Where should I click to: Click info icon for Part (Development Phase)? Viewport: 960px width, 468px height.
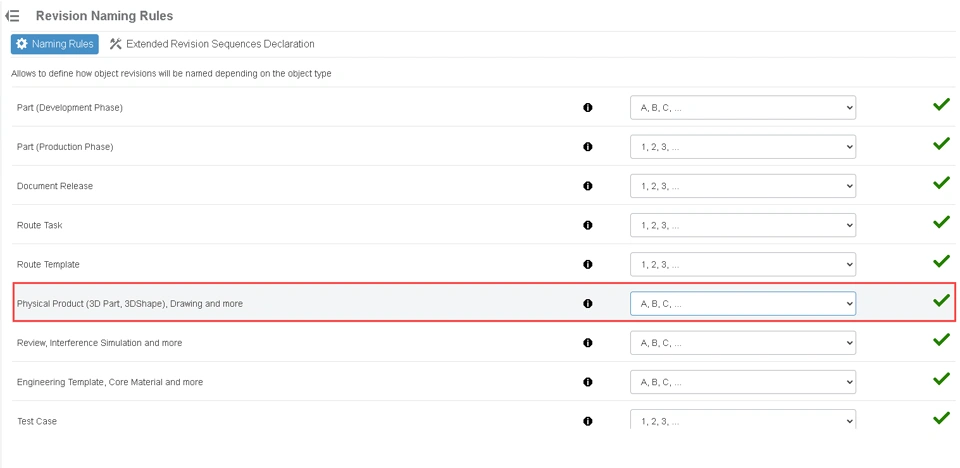588,107
